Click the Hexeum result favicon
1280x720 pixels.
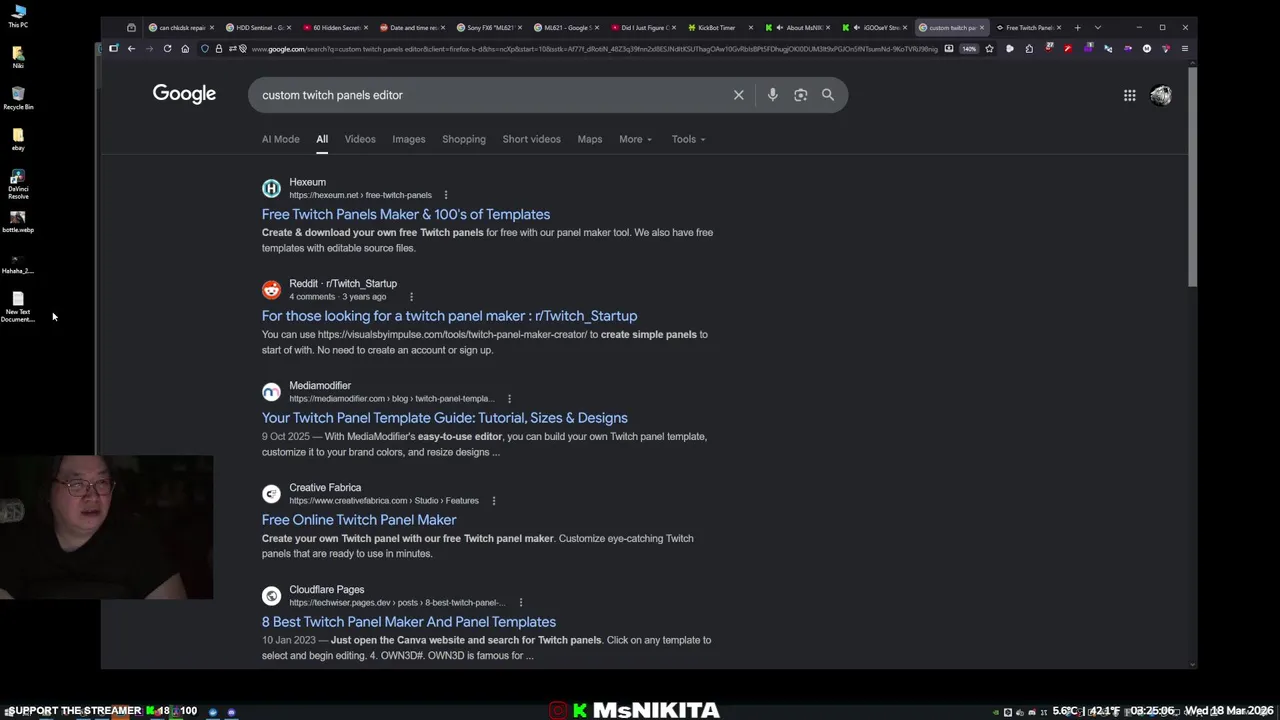pos(271,188)
